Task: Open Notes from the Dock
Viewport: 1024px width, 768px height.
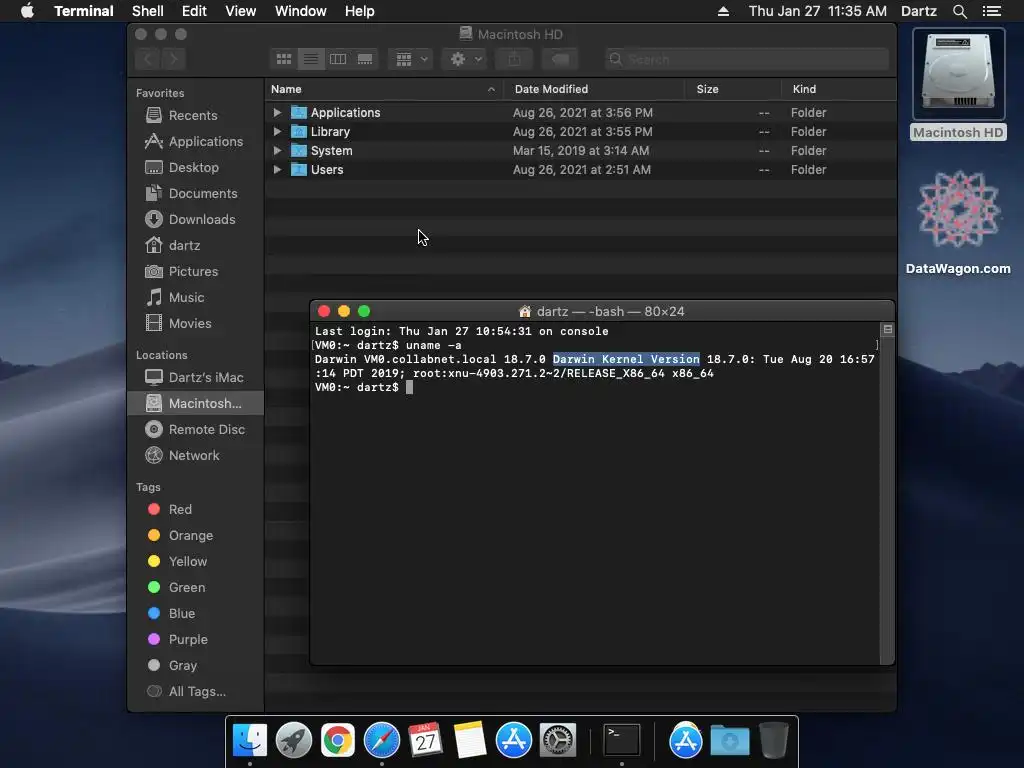Action: point(470,741)
